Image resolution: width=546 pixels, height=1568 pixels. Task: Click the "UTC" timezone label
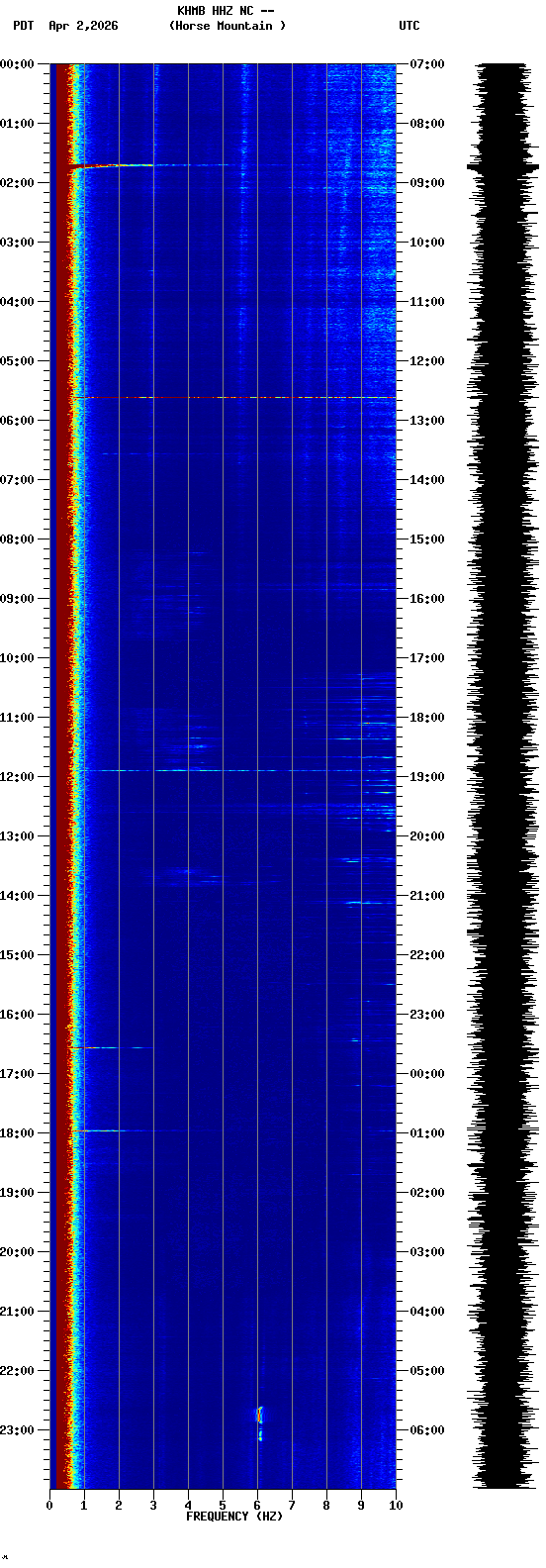(409, 26)
